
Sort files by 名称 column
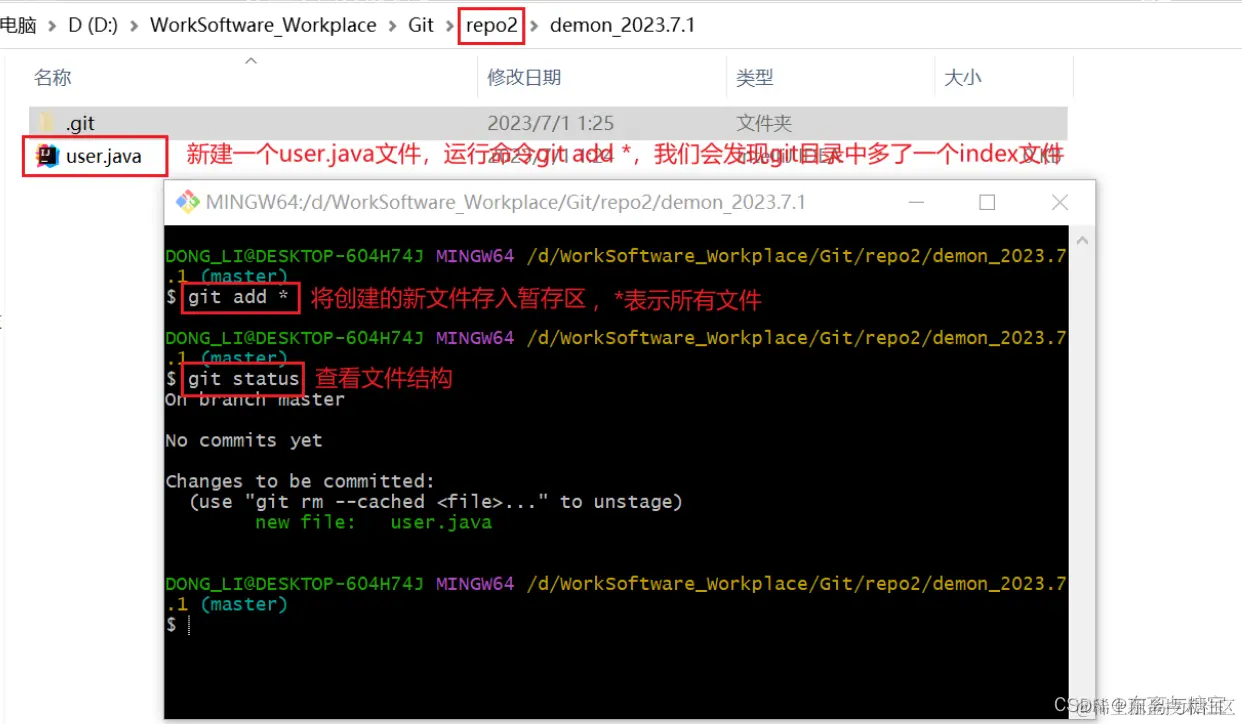[x=53, y=77]
